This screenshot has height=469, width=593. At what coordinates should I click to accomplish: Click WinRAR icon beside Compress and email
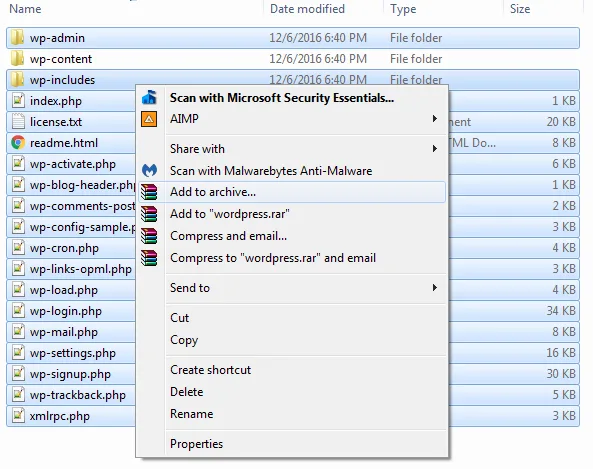click(149, 236)
